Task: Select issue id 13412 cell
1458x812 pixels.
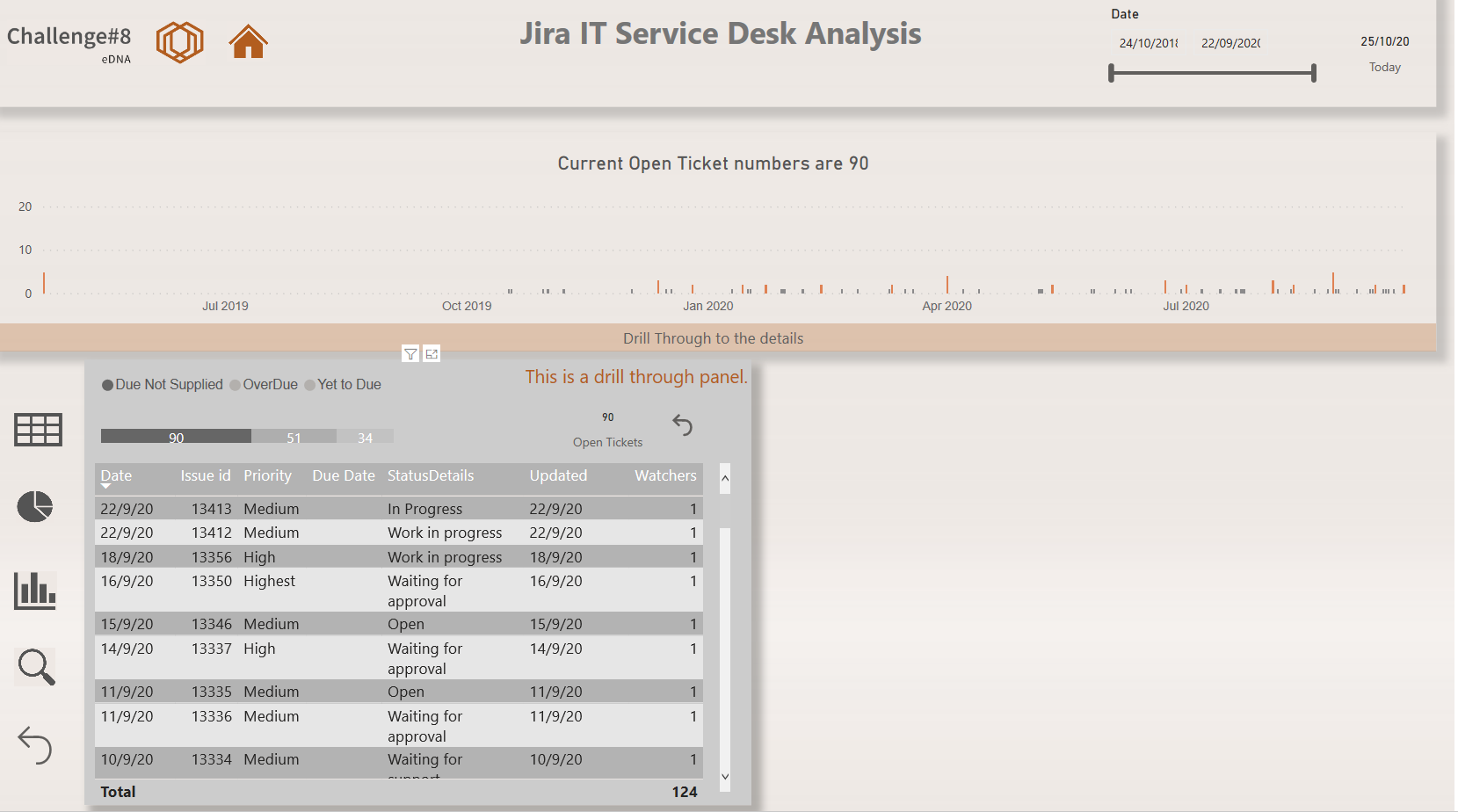Action: tap(212, 533)
